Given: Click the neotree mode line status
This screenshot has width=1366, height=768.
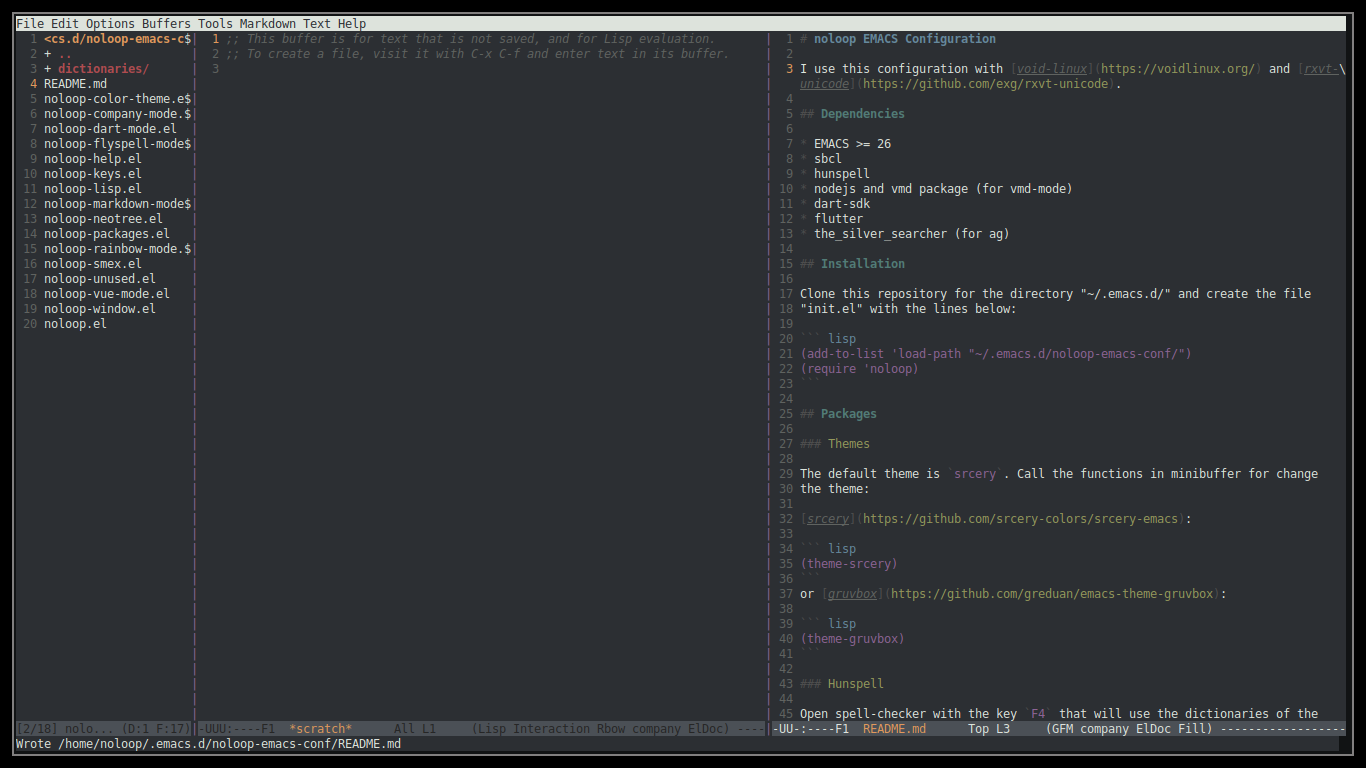Looking at the screenshot, I should tap(104, 729).
